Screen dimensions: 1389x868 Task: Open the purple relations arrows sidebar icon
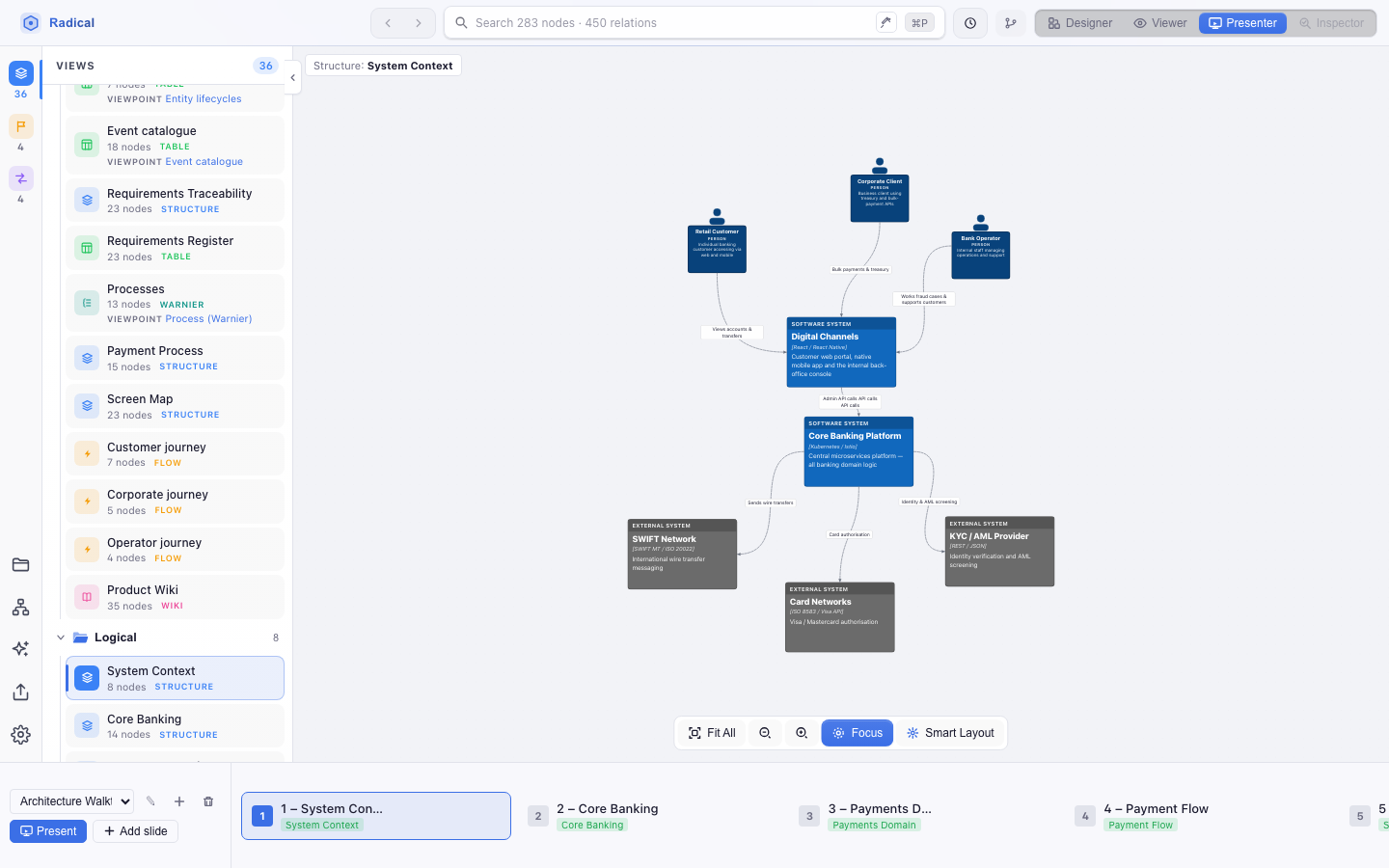pyautogui.click(x=21, y=178)
